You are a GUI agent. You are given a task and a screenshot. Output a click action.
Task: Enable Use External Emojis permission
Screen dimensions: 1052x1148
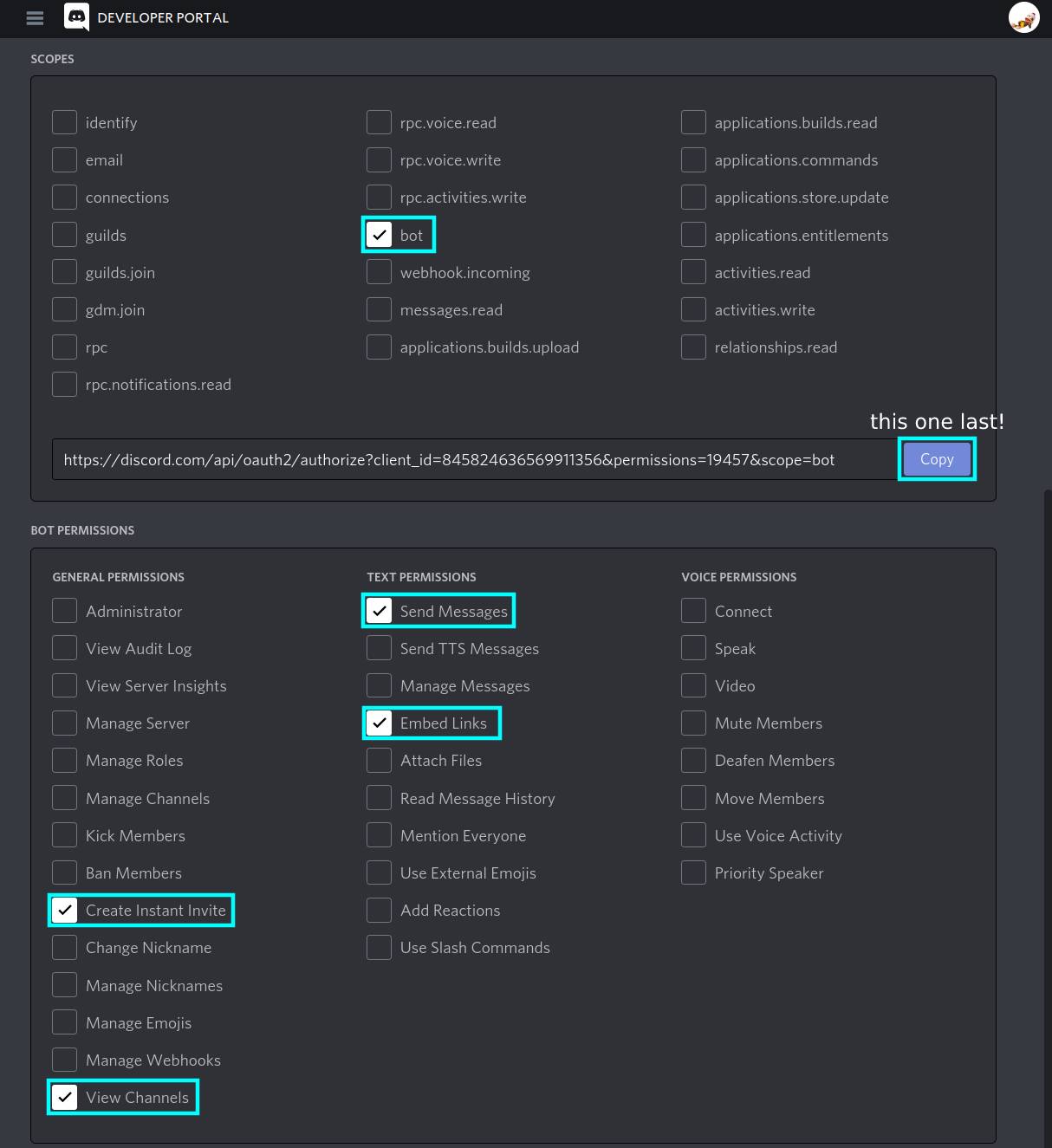pyautogui.click(x=379, y=872)
